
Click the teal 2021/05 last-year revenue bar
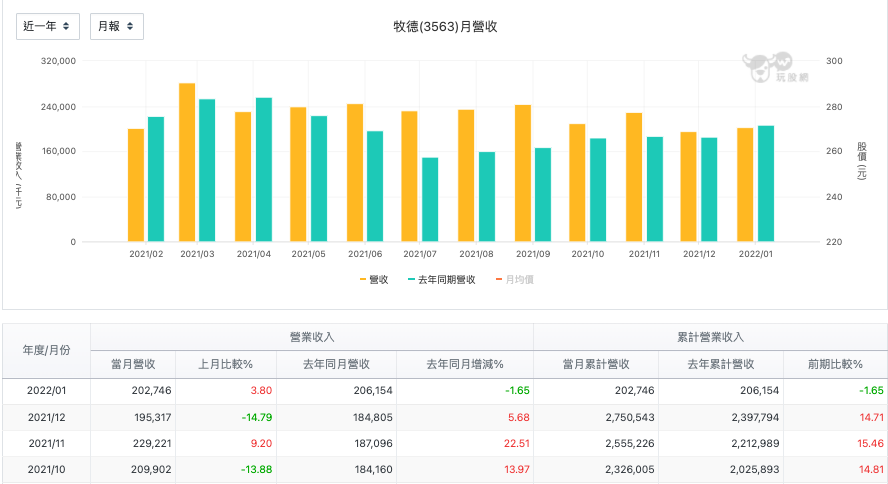tap(319, 179)
